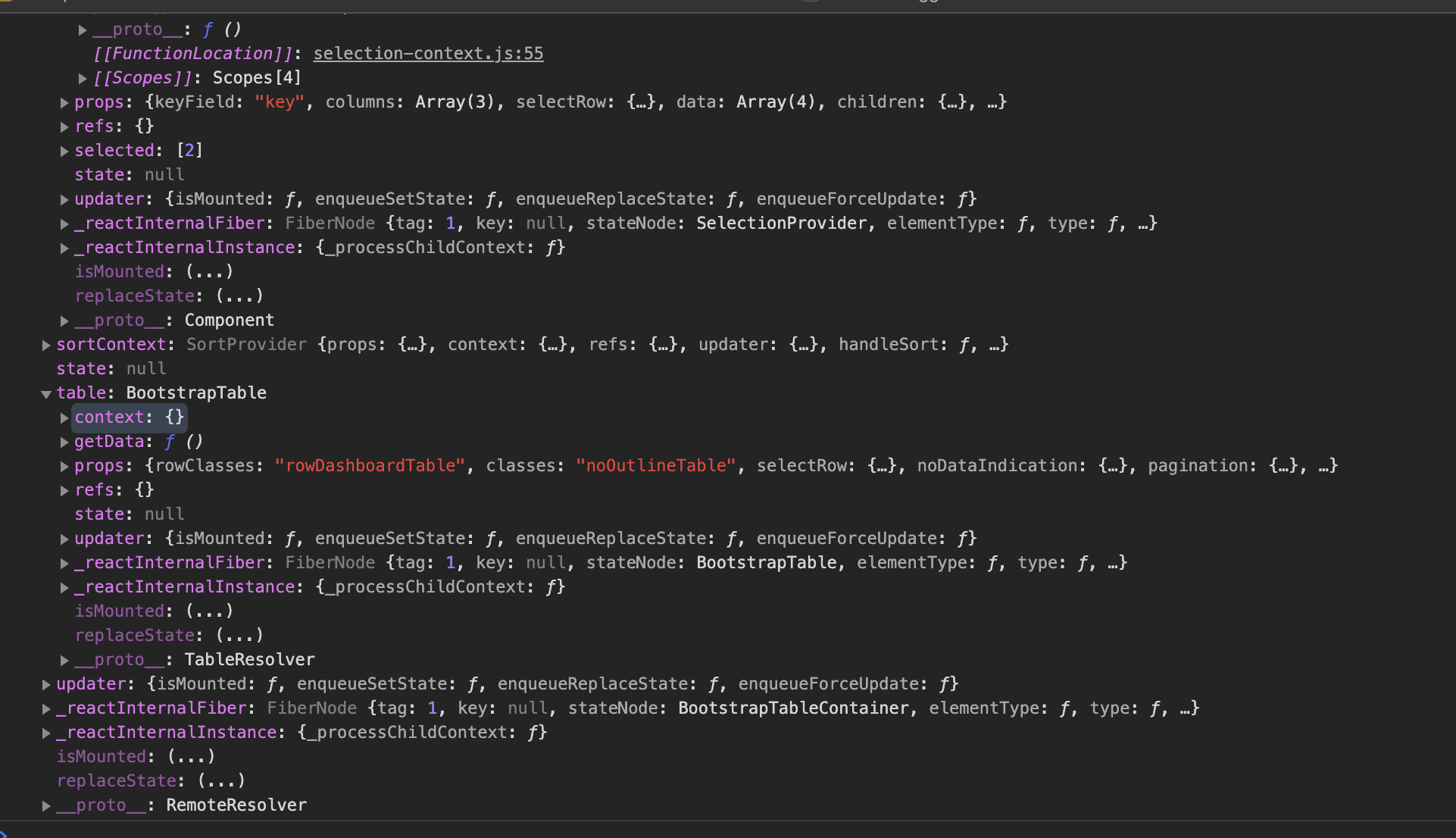This screenshot has height=838, width=1456.
Task: Expand the [[Scopes]] entry
Action: pos(83,77)
